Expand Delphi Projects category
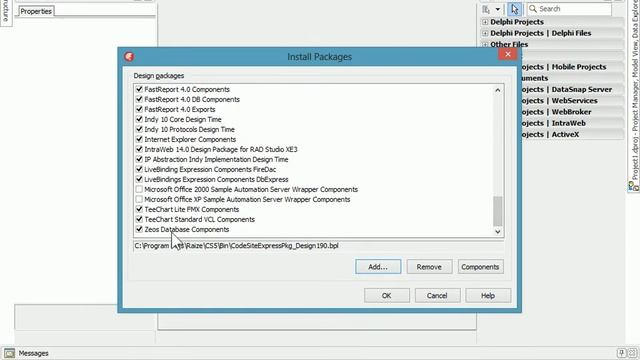 [485, 22]
